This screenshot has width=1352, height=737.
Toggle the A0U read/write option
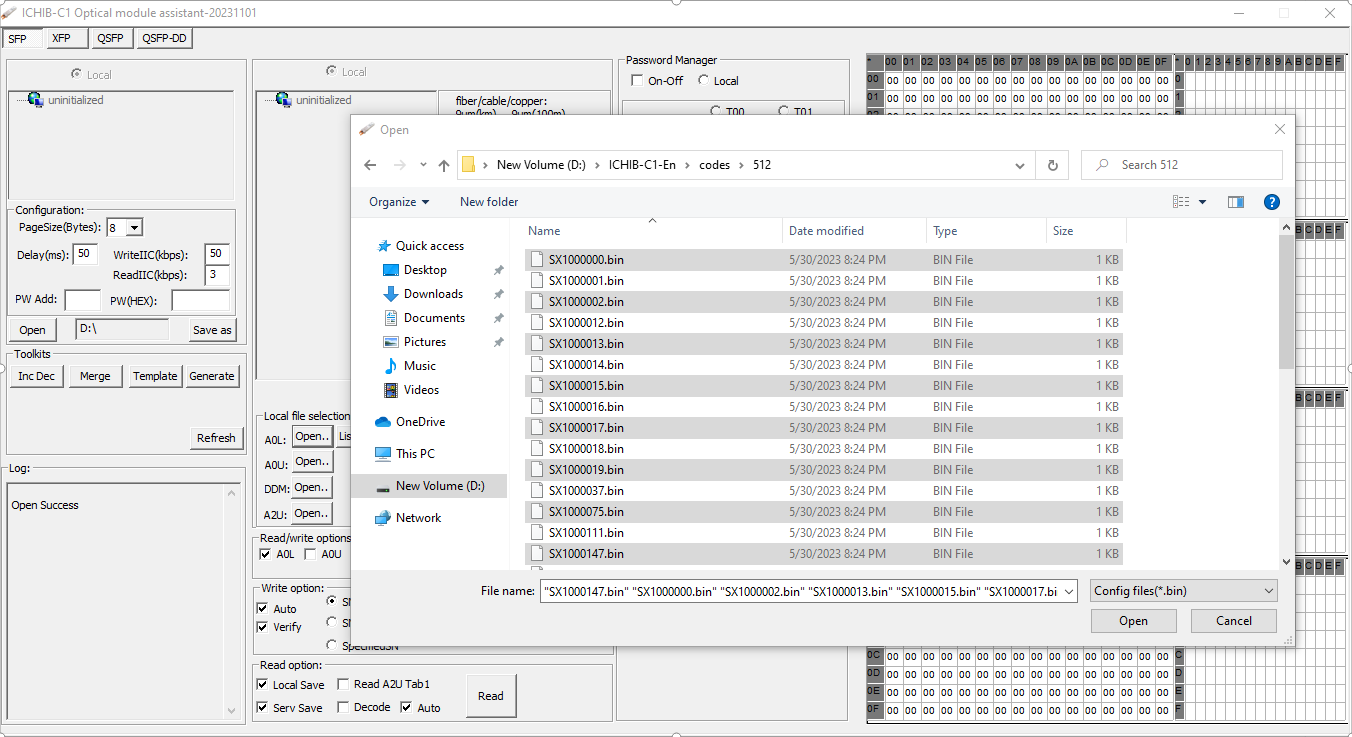[310, 554]
